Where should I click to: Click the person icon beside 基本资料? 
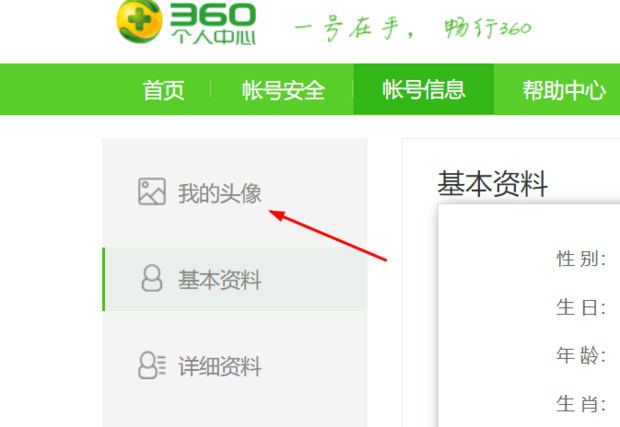(152, 278)
